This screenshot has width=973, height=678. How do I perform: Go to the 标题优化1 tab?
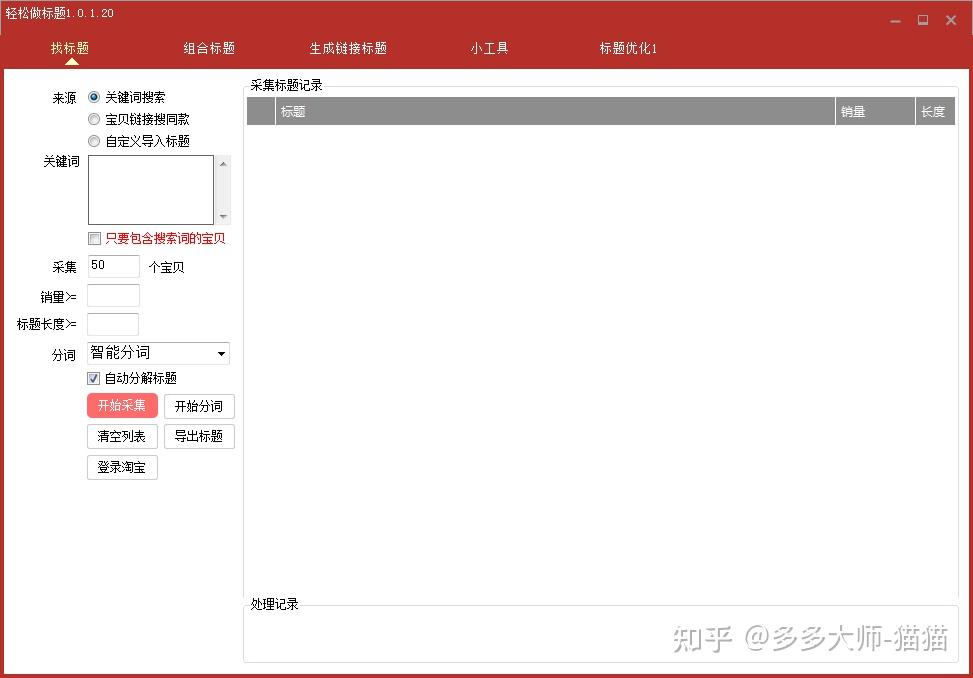(628, 48)
